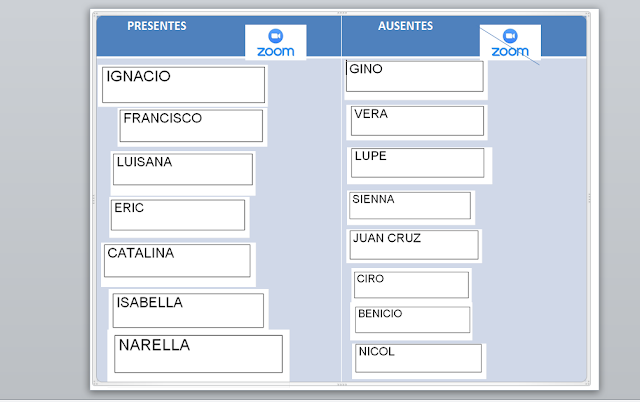Click the CATALINA text box
Image resolution: width=640 pixels, height=402 pixels.
[x=177, y=261]
